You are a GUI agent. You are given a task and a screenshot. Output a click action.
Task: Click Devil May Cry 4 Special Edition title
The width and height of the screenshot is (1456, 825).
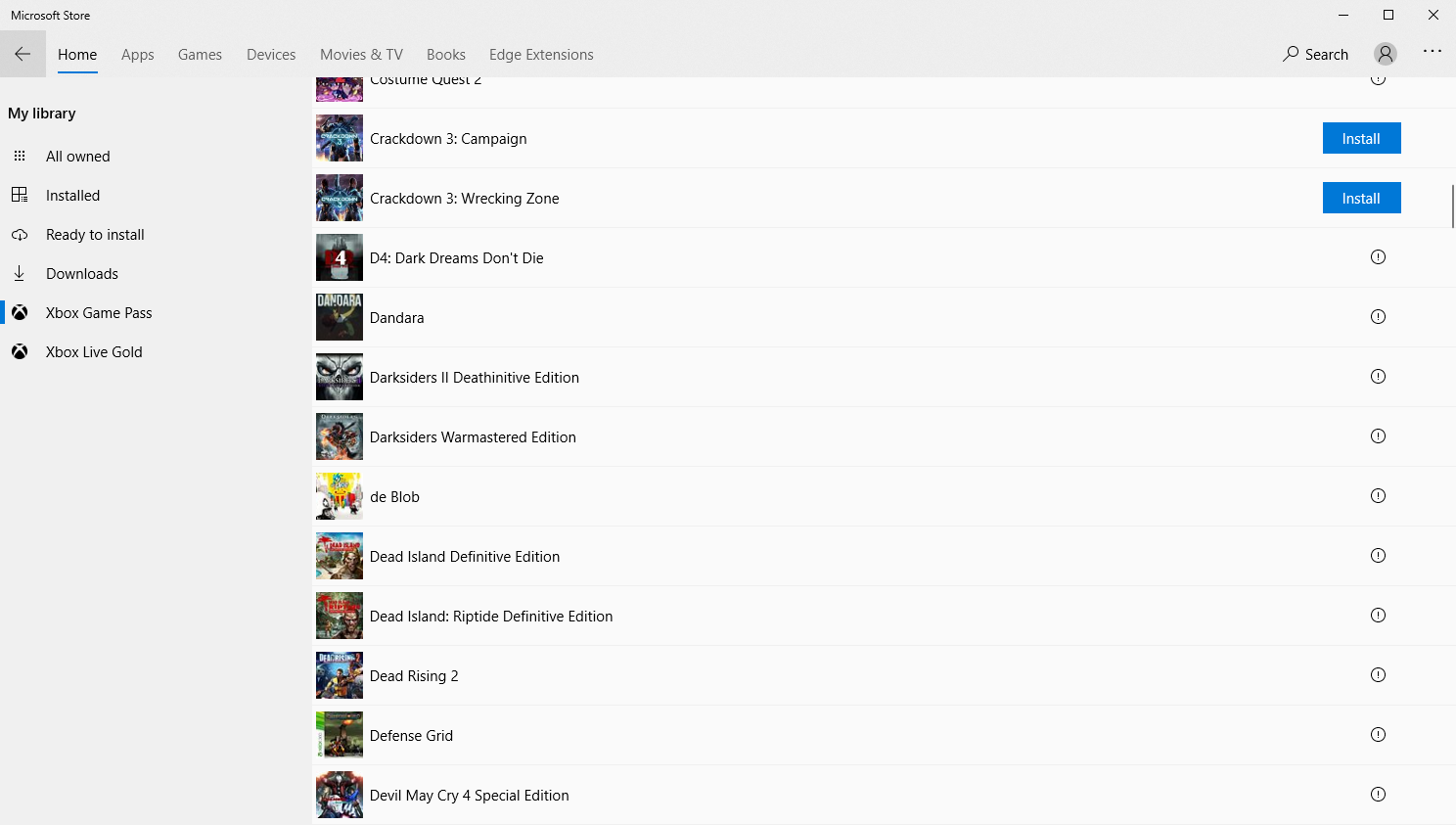(x=470, y=796)
